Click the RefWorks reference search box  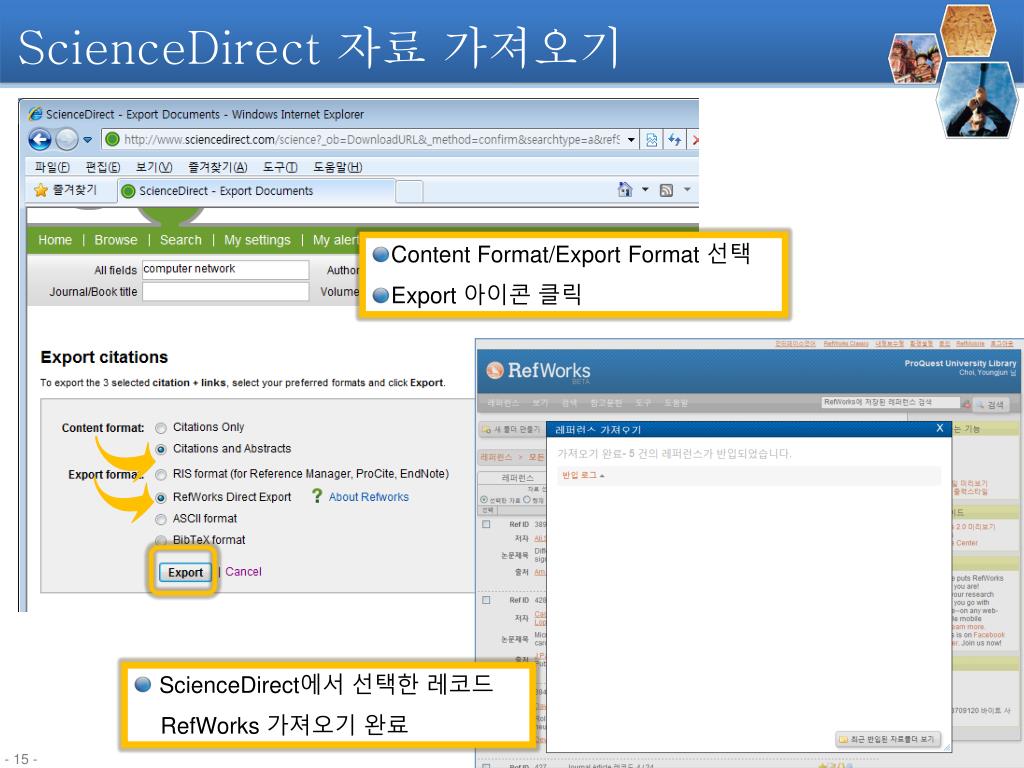tap(890, 402)
